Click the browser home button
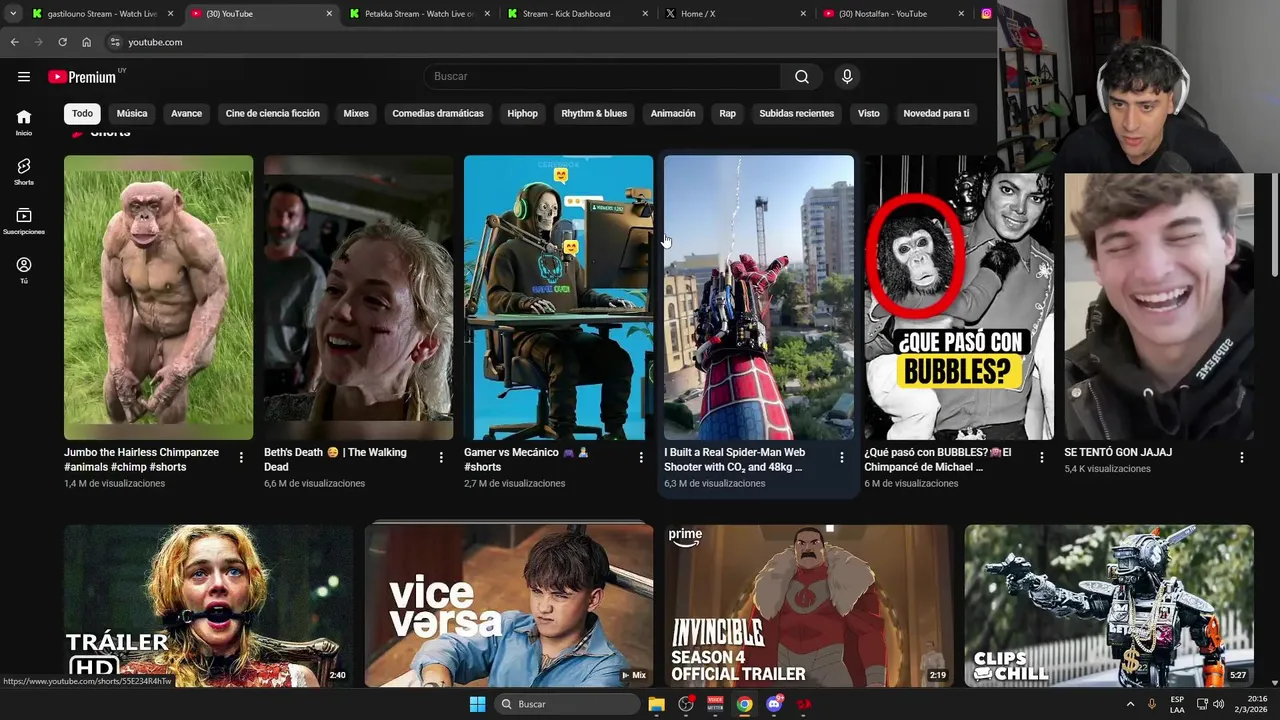Screen dimensions: 1280x720 point(86,42)
